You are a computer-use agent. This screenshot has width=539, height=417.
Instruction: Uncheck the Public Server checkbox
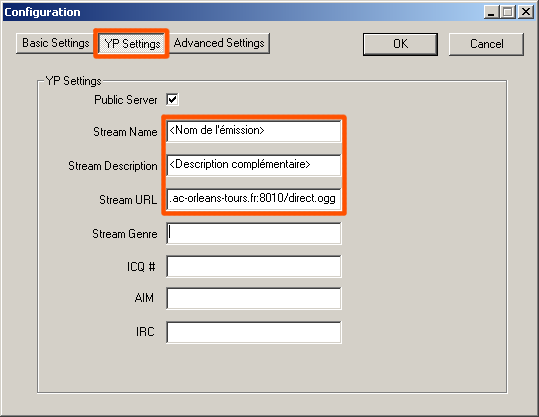pyautogui.click(x=172, y=100)
